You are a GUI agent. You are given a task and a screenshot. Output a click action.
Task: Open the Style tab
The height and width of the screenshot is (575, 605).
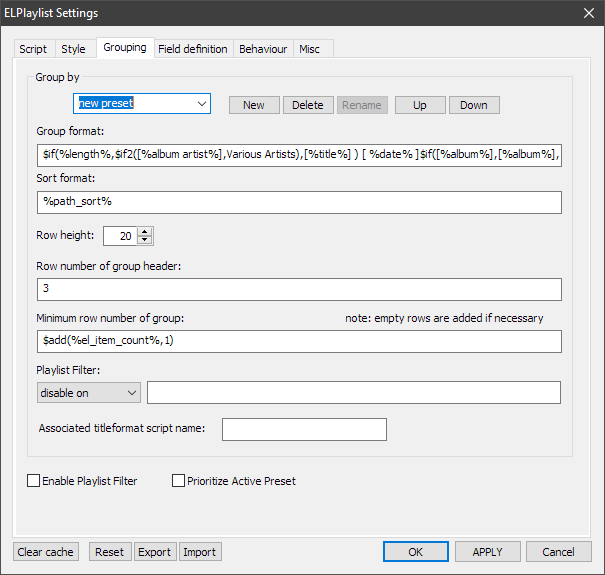coord(73,49)
